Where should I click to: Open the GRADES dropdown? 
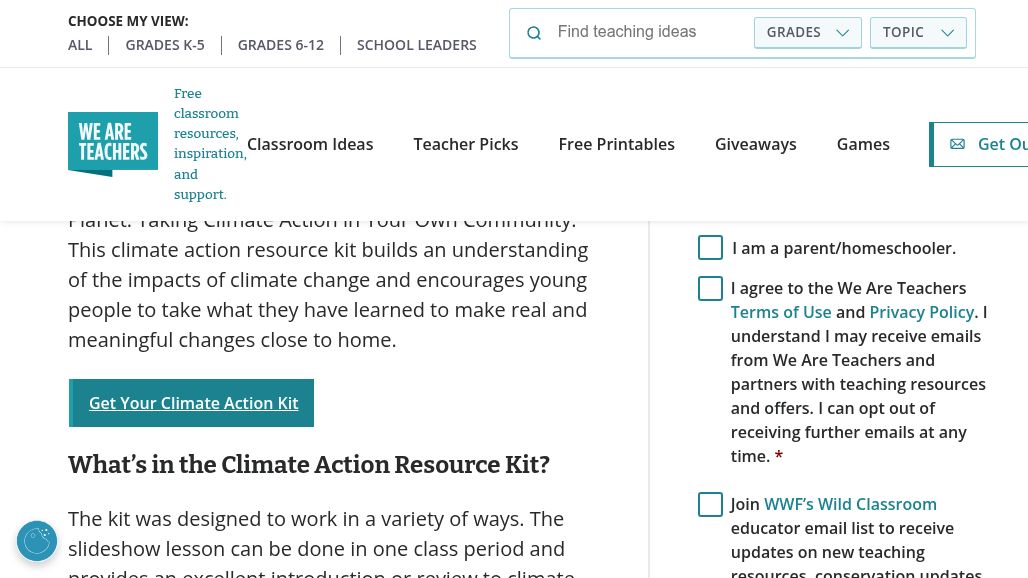click(807, 32)
